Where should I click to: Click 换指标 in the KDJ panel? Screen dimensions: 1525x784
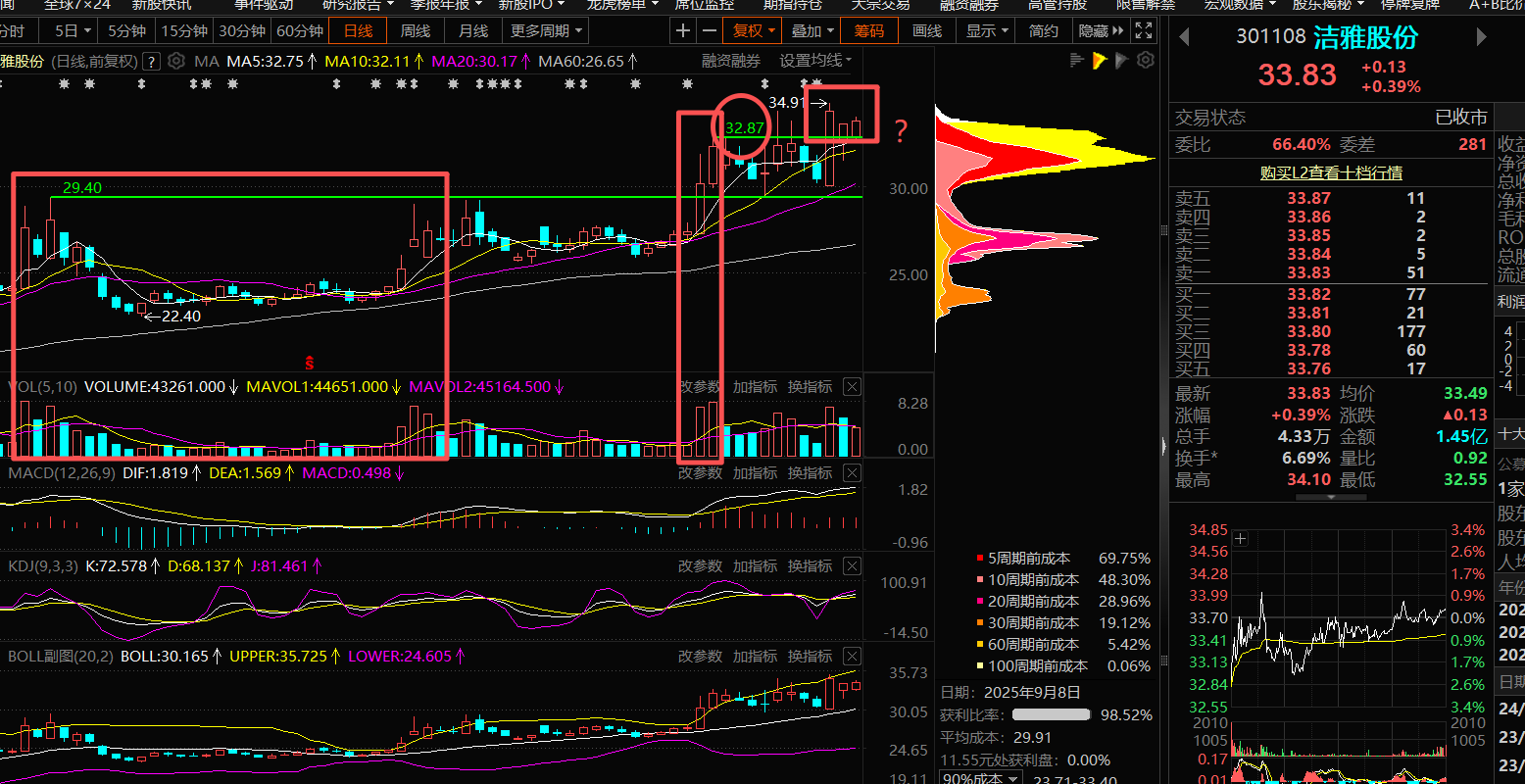point(810,565)
